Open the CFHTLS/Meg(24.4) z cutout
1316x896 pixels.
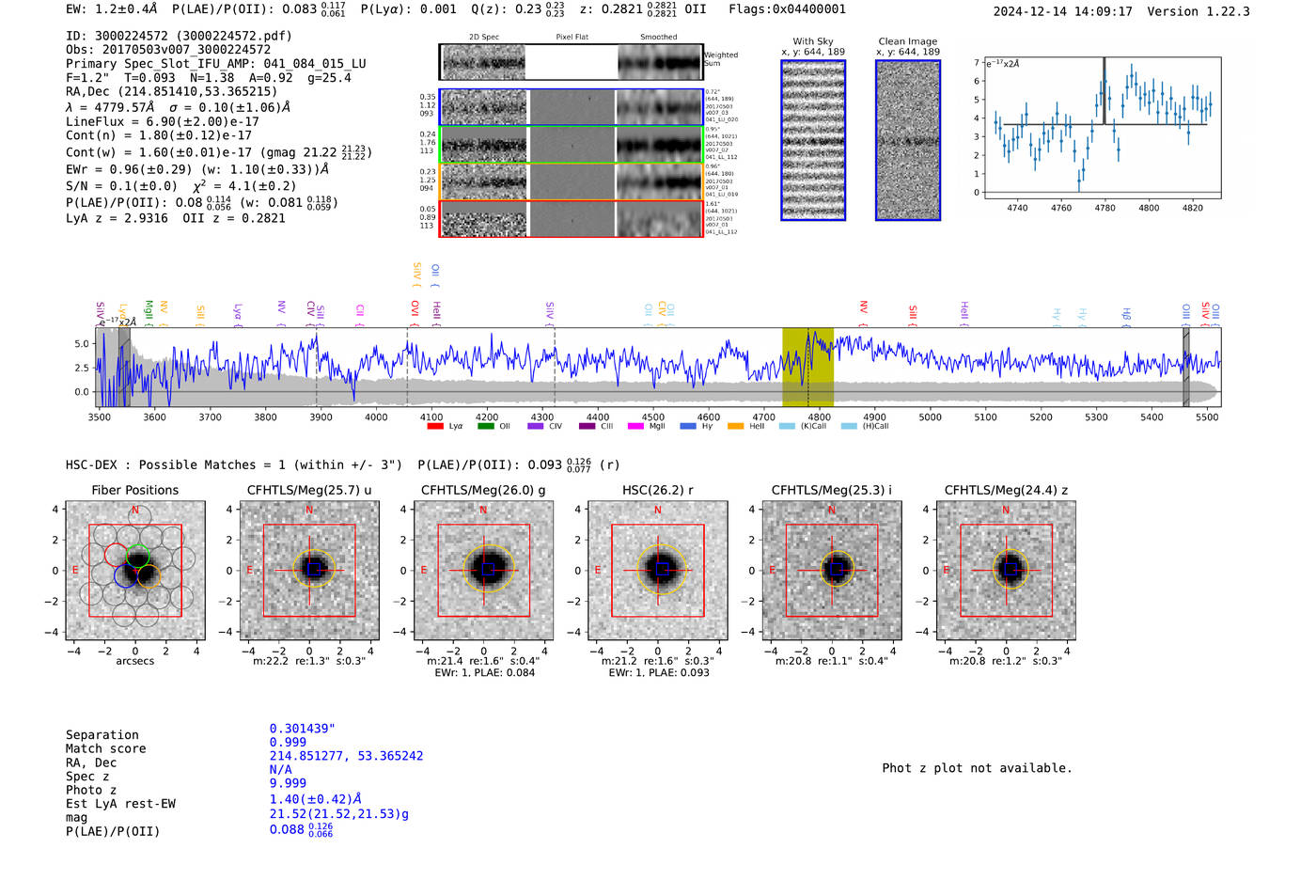[1006, 571]
